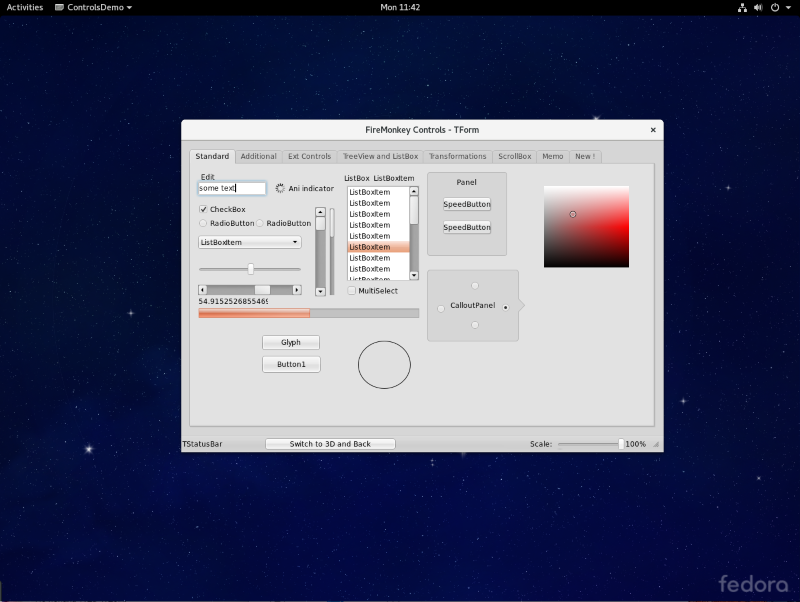The image size is (800, 602).
Task: Click the orange progress bar
Action: click(x=309, y=313)
